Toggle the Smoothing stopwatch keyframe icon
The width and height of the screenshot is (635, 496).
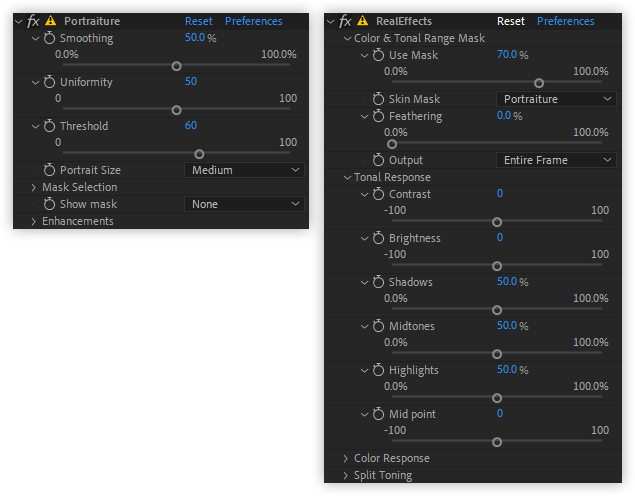(x=49, y=38)
